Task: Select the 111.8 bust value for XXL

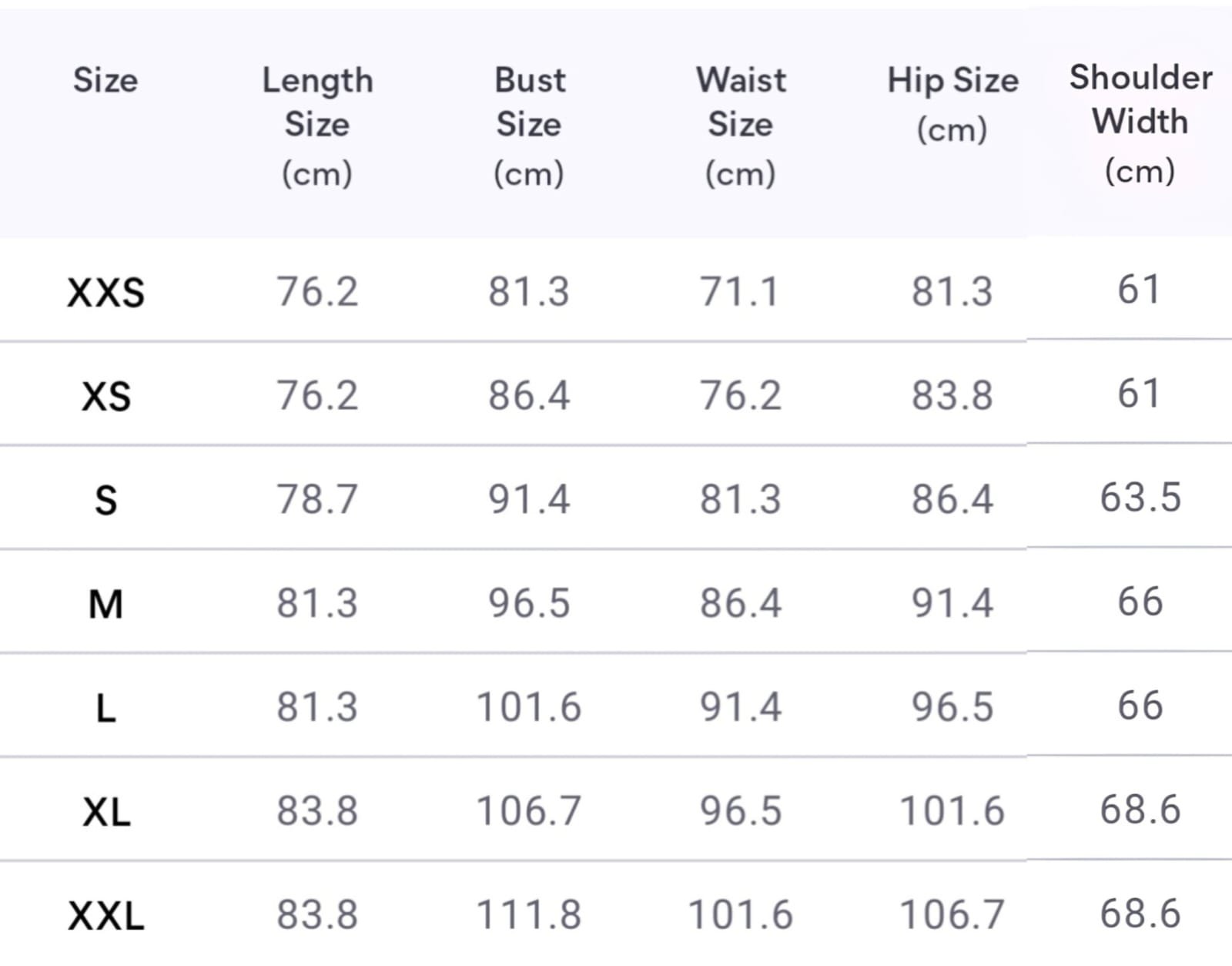Action: [529, 915]
